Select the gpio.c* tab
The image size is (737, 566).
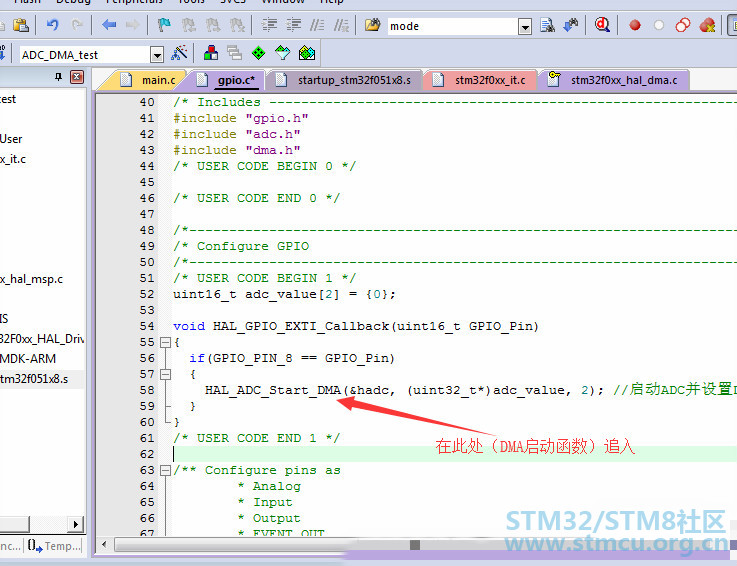tap(228, 80)
